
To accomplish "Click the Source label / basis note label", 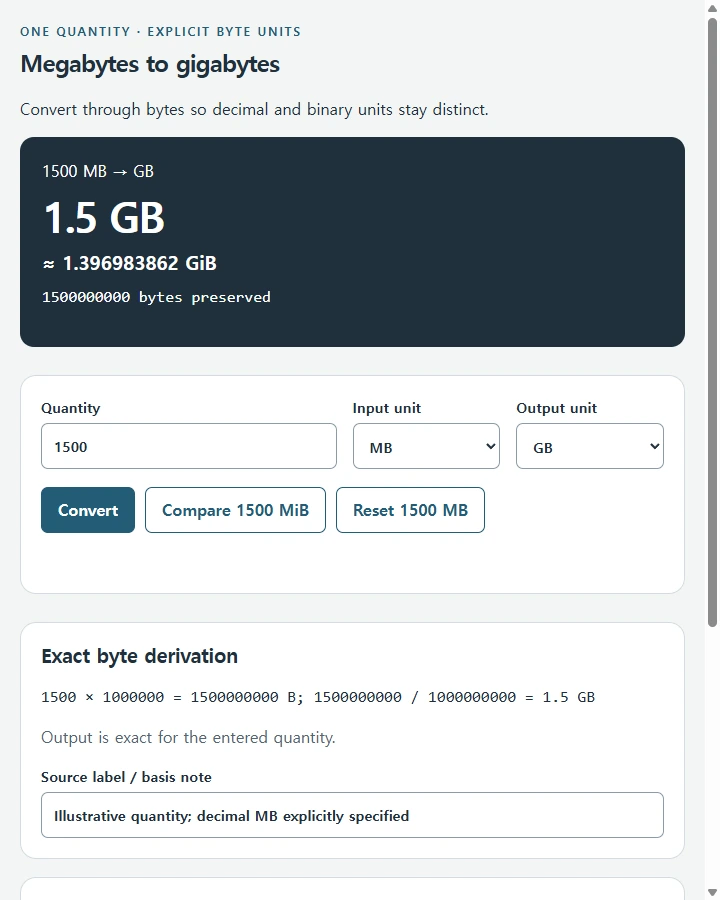I will pos(126,777).
